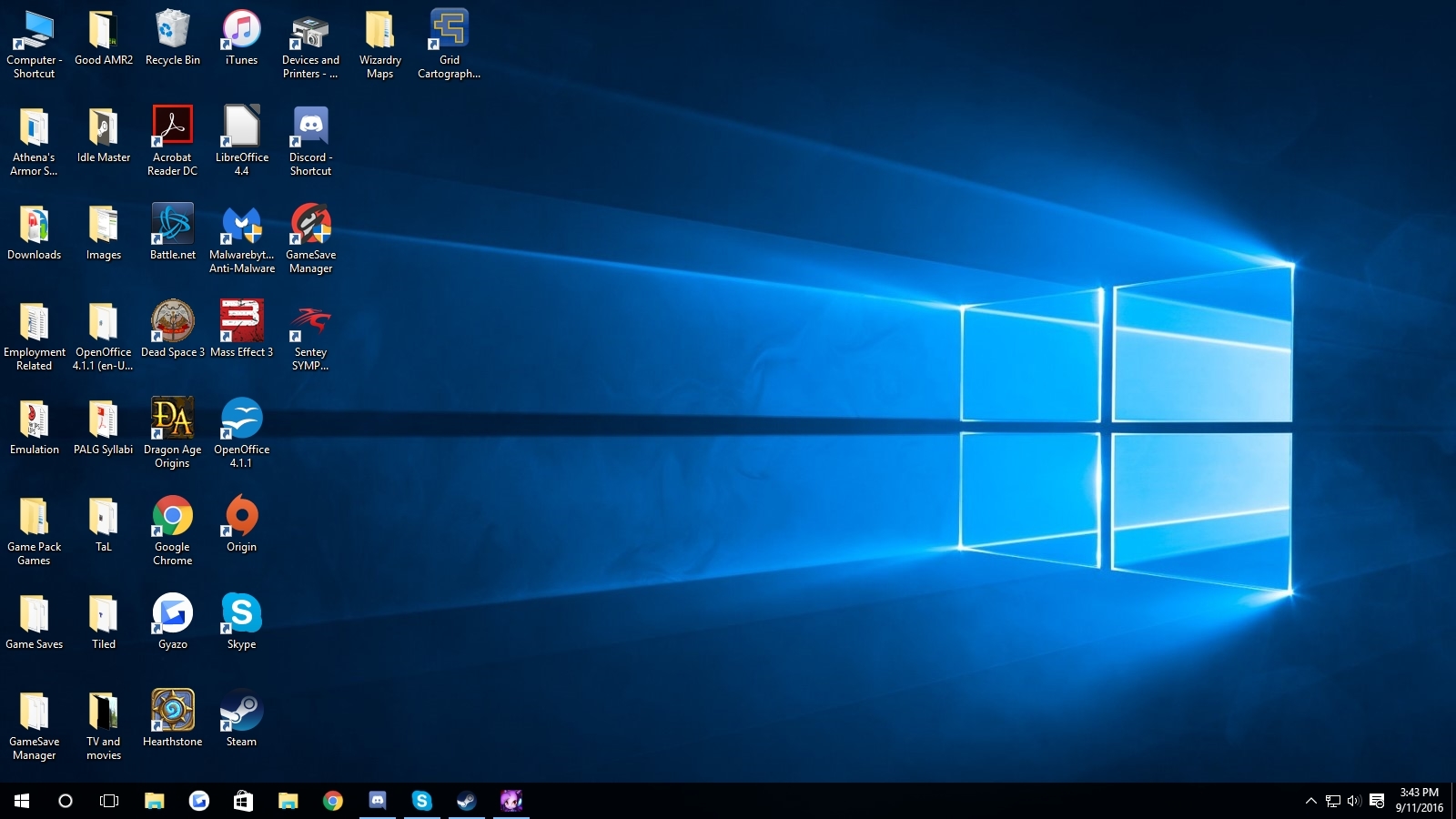This screenshot has height=819, width=1456.
Task: Select Employment Related folder
Action: [x=35, y=336]
